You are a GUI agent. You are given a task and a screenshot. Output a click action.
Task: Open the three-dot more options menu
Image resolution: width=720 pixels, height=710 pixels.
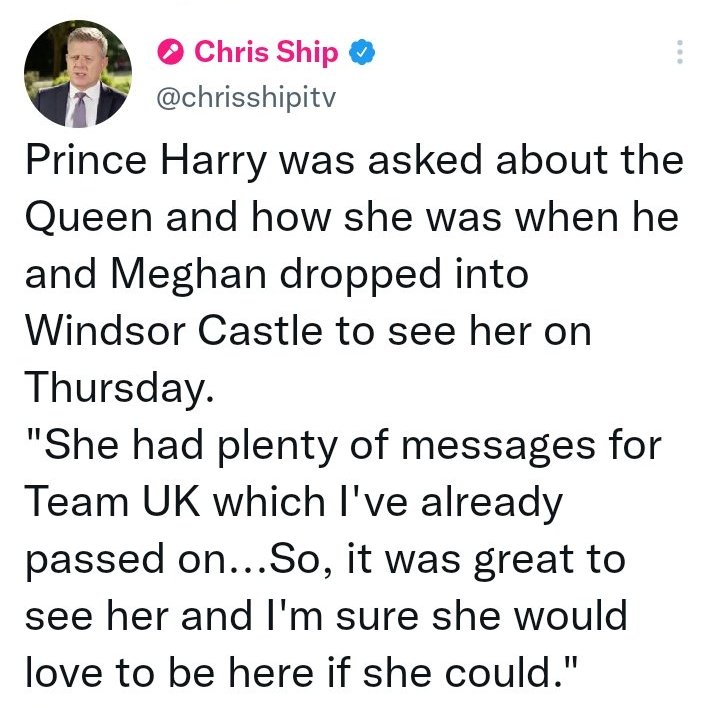tap(680, 52)
